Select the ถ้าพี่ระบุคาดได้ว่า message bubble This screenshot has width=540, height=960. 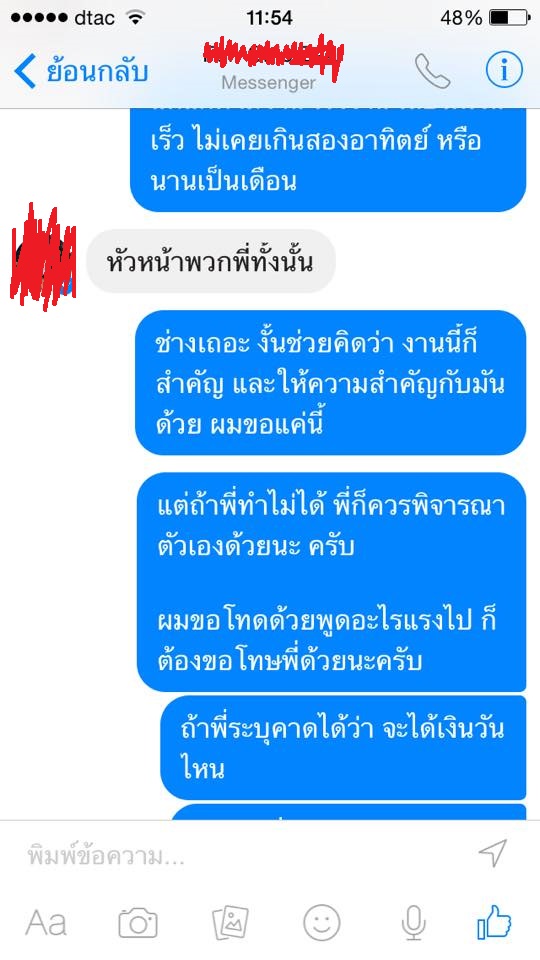[343, 748]
